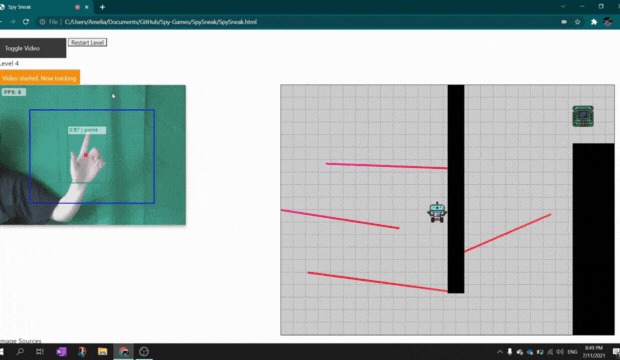
Task: Open OneNote from the taskbar
Action: click(61, 351)
